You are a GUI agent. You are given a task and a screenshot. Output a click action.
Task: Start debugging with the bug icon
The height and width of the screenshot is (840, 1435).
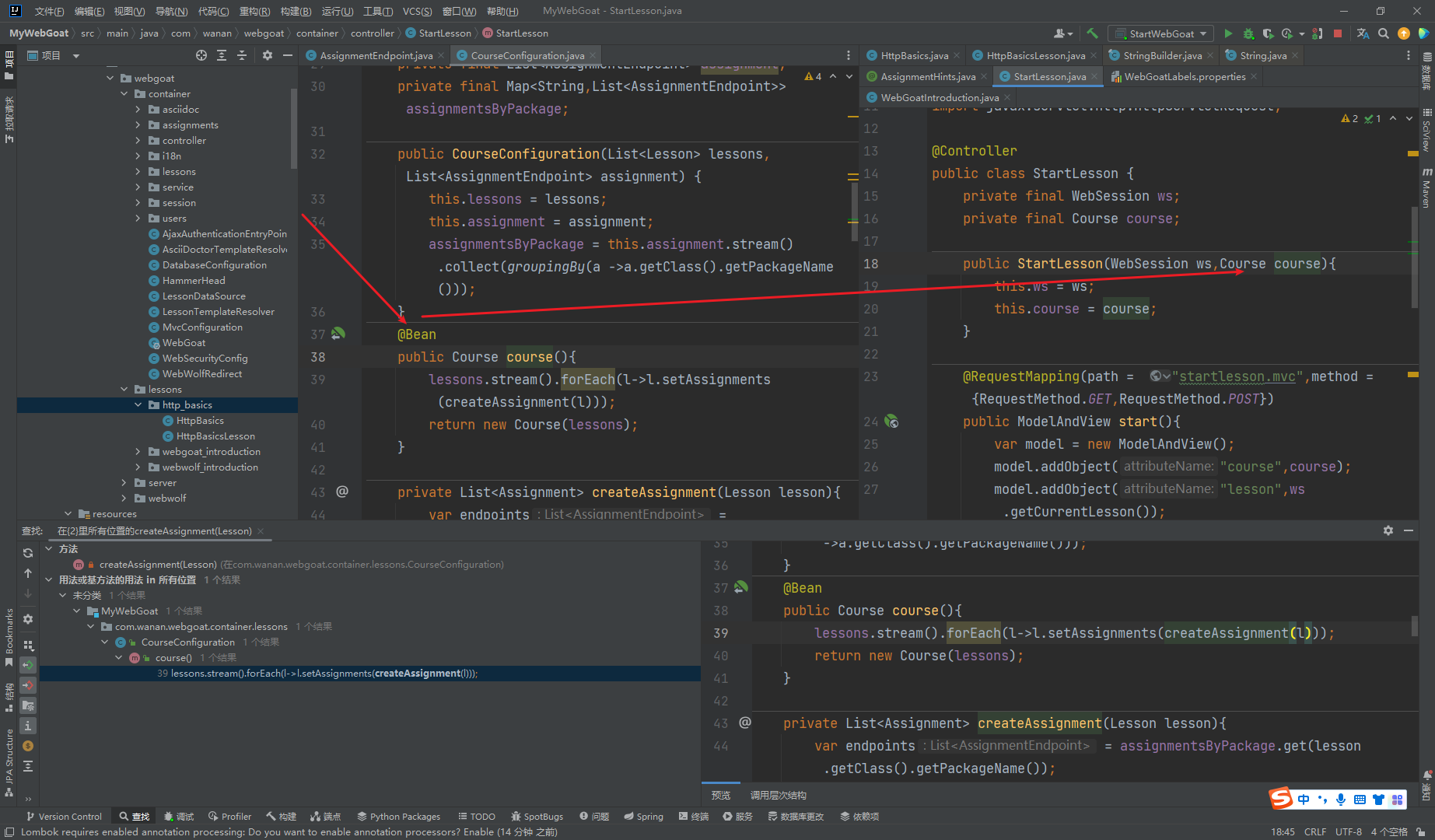[1248, 33]
